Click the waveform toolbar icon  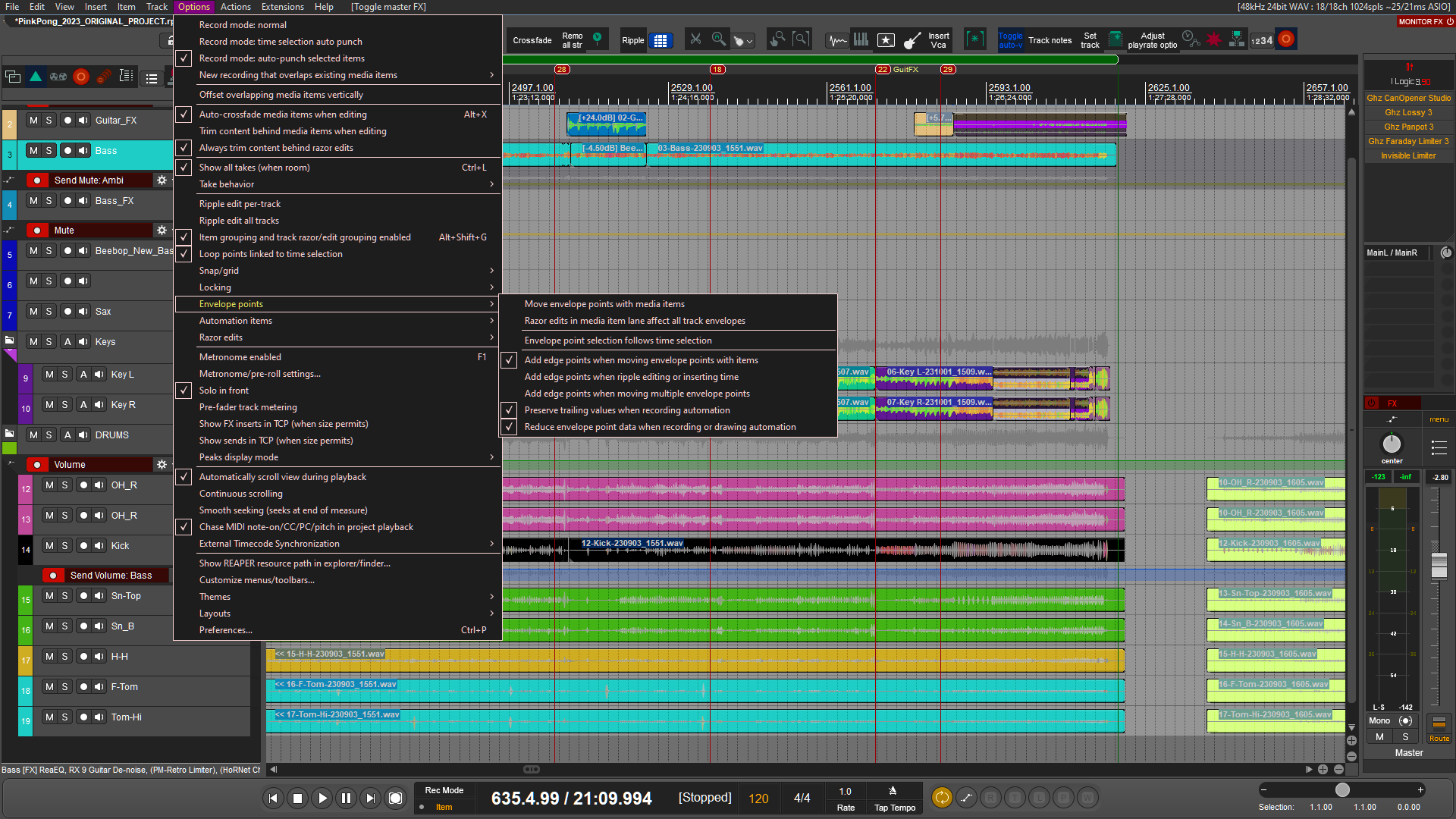pyautogui.click(x=837, y=40)
